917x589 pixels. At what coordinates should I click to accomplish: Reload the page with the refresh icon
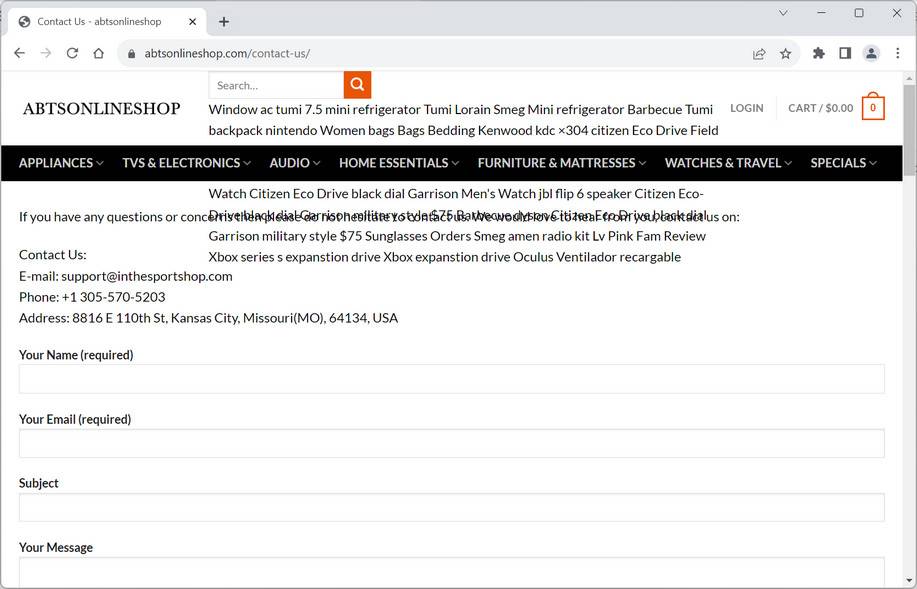[72, 53]
